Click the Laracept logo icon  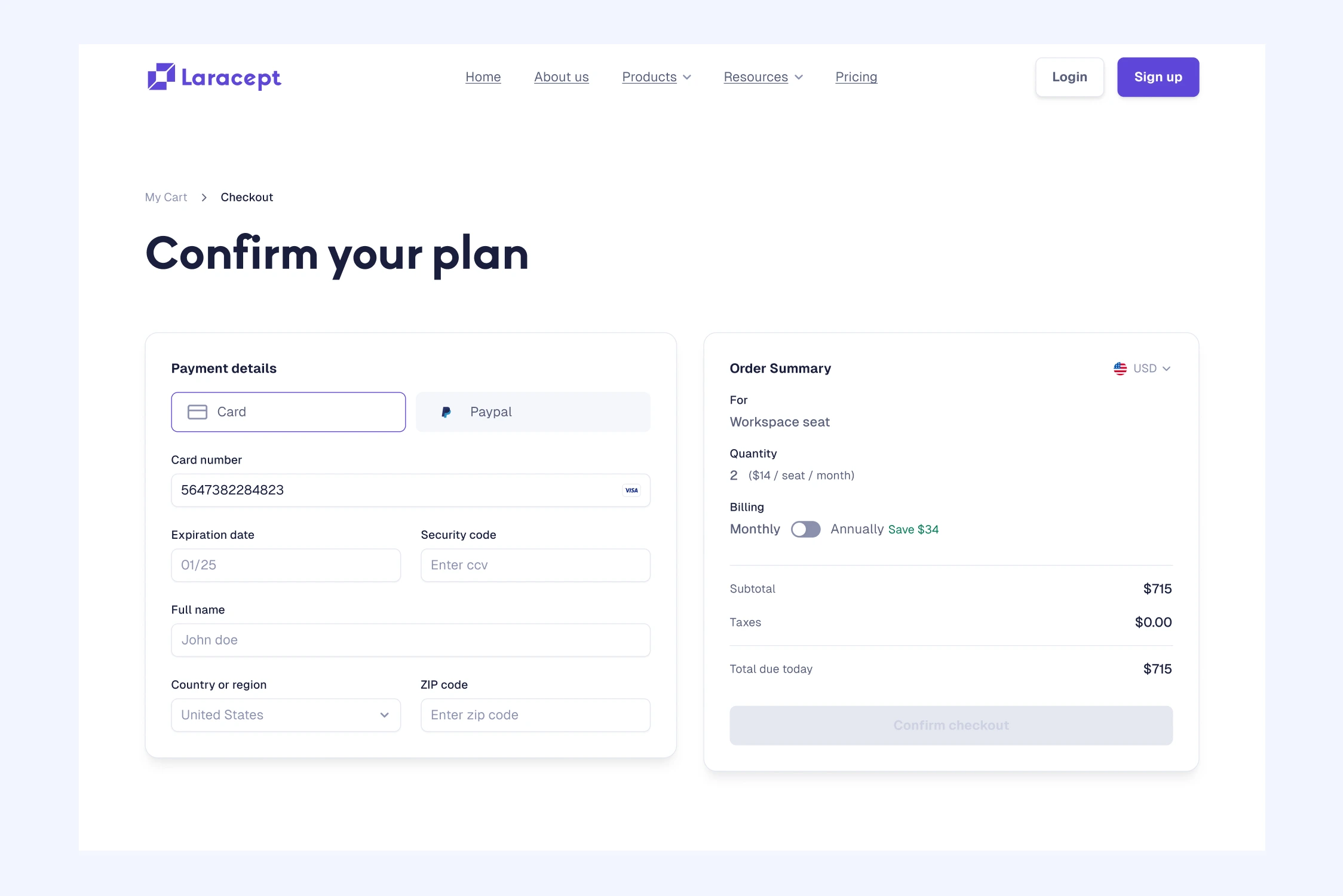(x=161, y=77)
